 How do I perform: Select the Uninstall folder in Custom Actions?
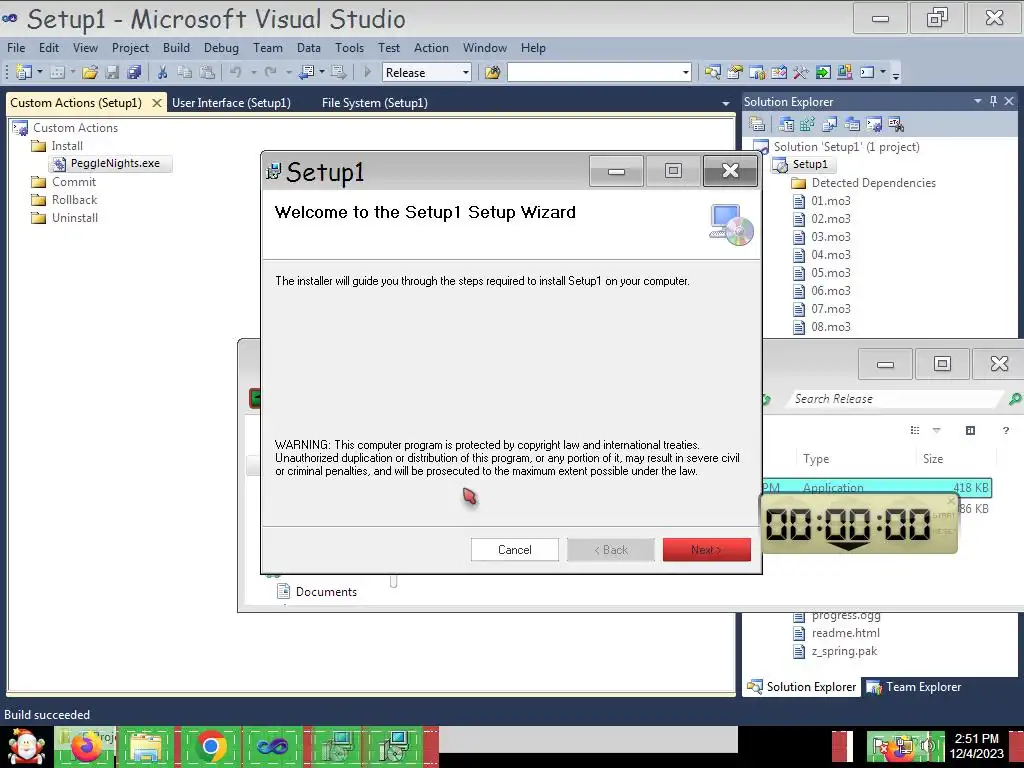[x=66, y=217]
